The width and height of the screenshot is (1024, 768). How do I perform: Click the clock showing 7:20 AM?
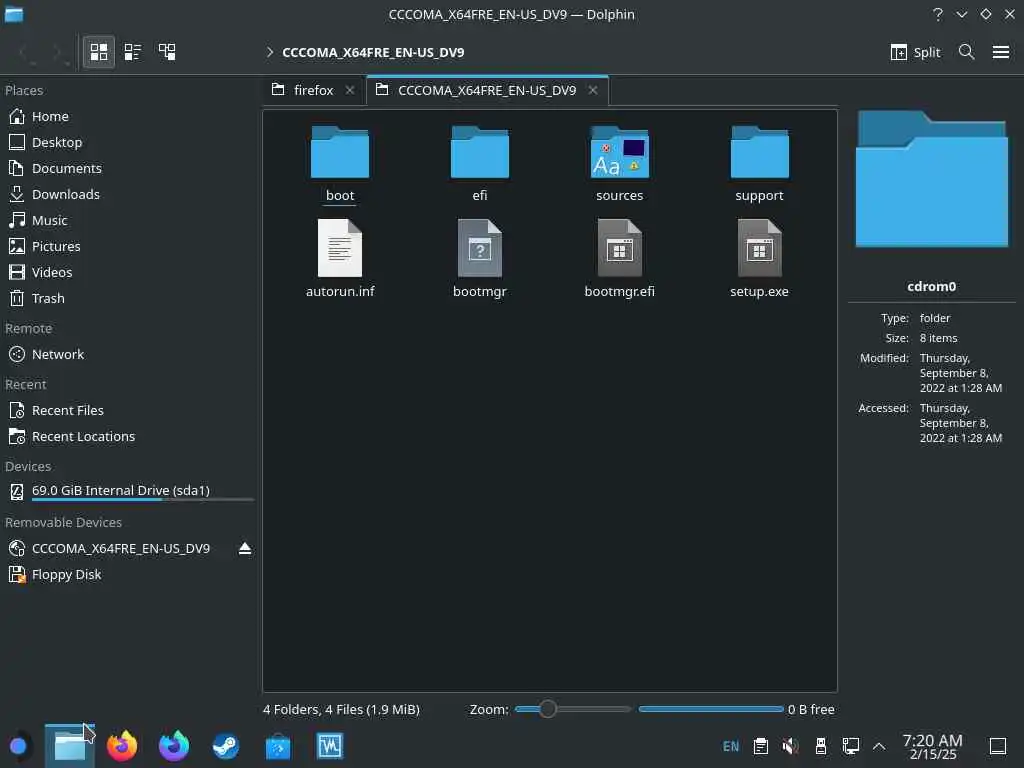[933, 746]
